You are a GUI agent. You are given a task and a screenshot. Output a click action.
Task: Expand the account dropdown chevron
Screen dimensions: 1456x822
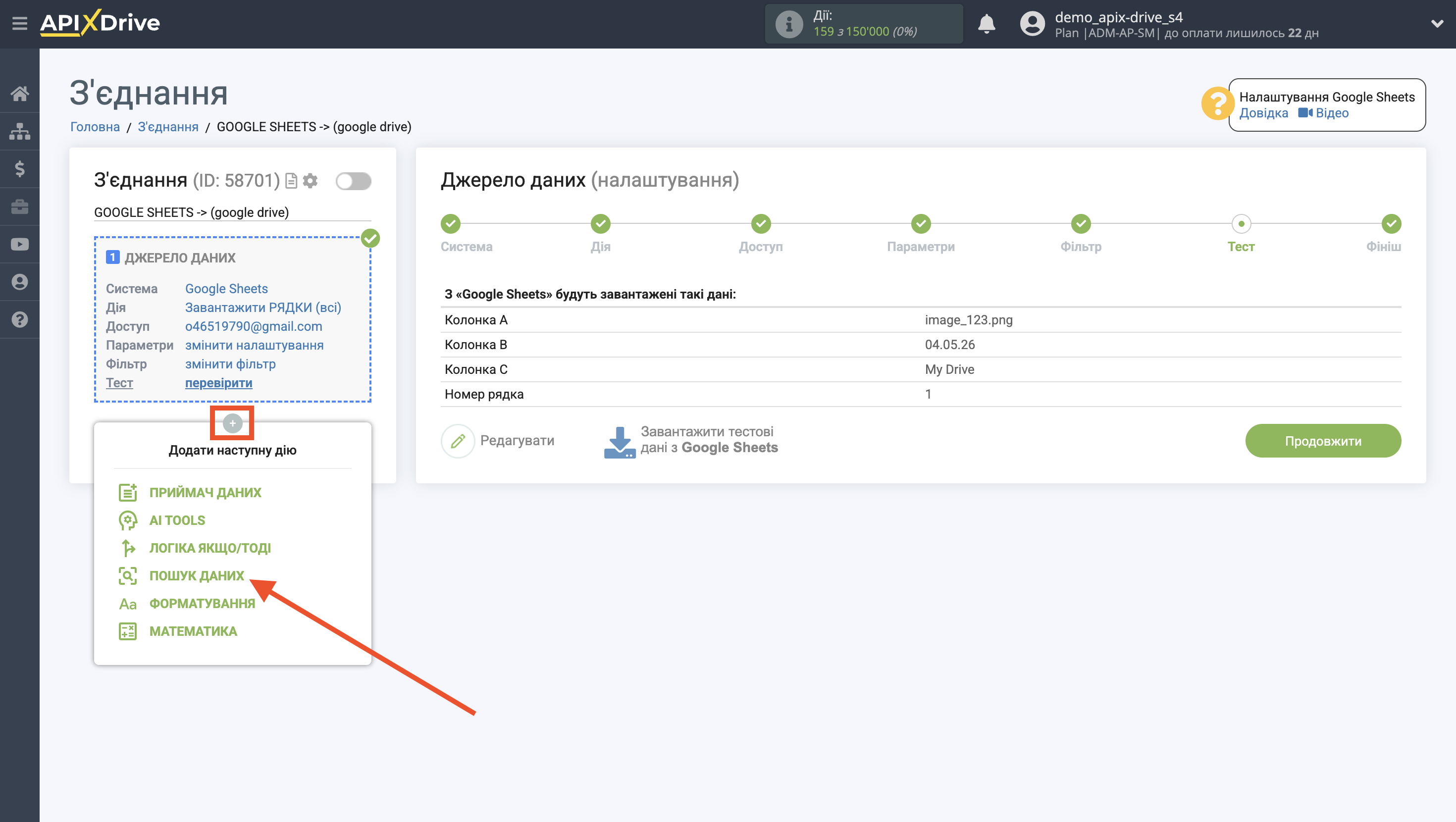click(x=1437, y=24)
